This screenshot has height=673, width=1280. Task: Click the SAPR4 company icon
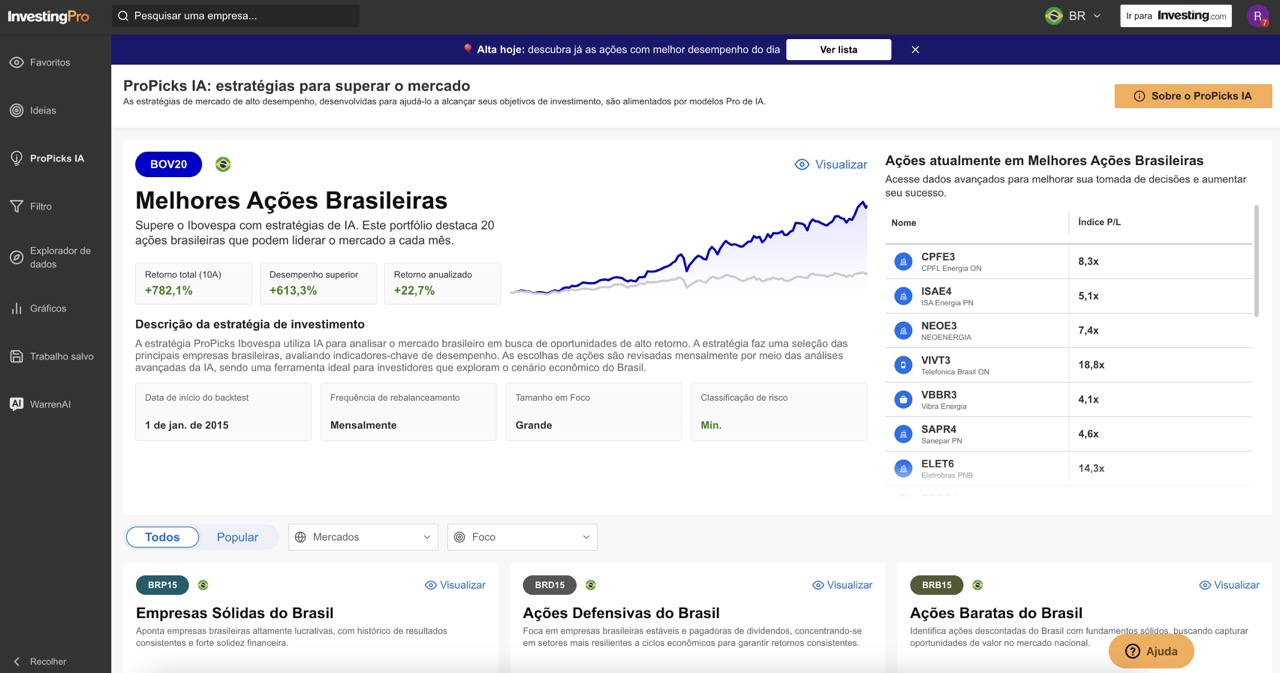pyautogui.click(x=903, y=434)
